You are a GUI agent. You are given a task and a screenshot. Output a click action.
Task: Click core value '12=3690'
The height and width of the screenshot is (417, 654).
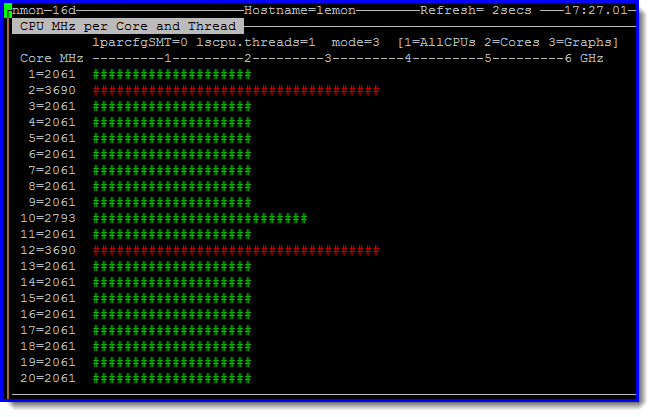(48, 250)
